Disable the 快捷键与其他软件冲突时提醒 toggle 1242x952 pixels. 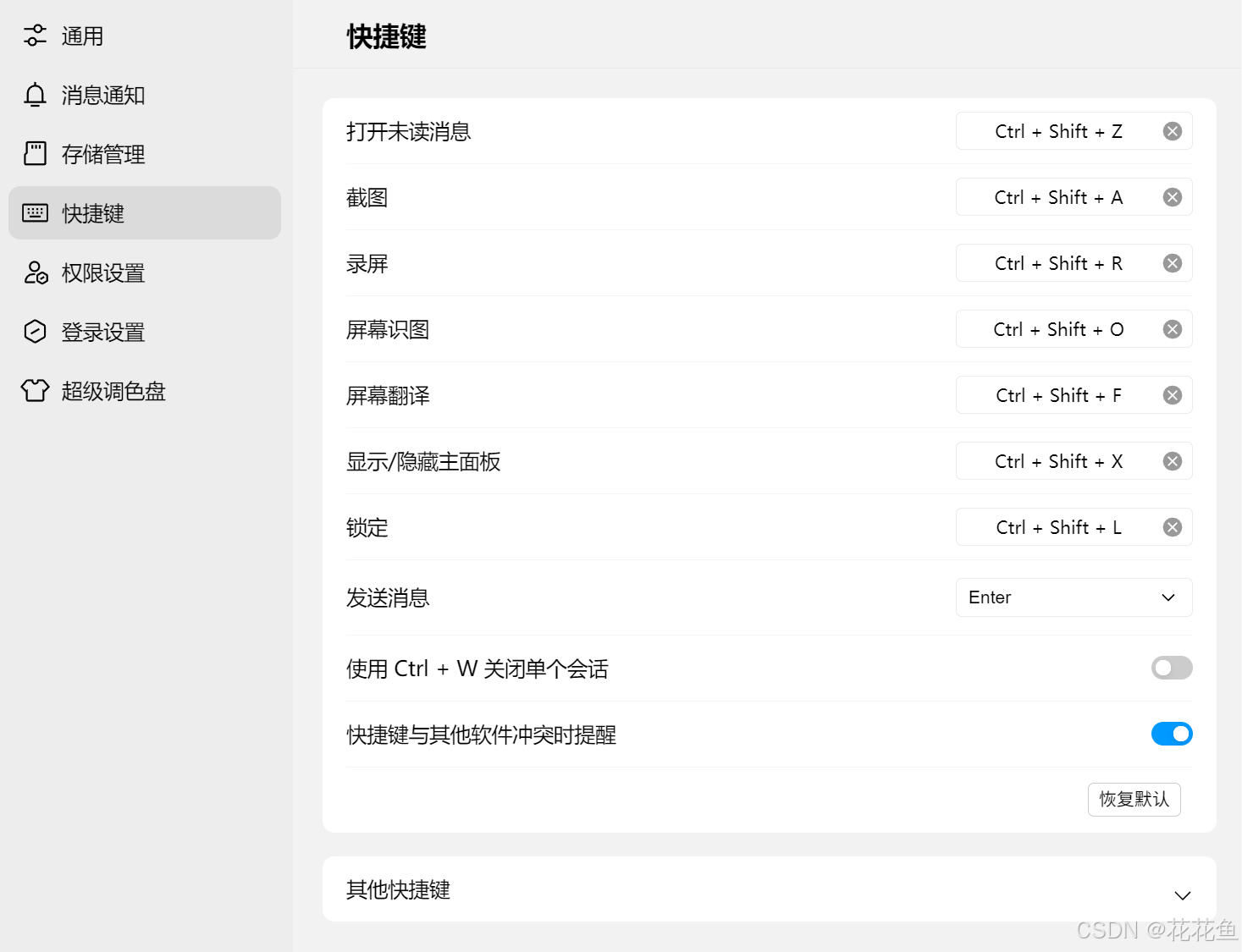(1172, 734)
